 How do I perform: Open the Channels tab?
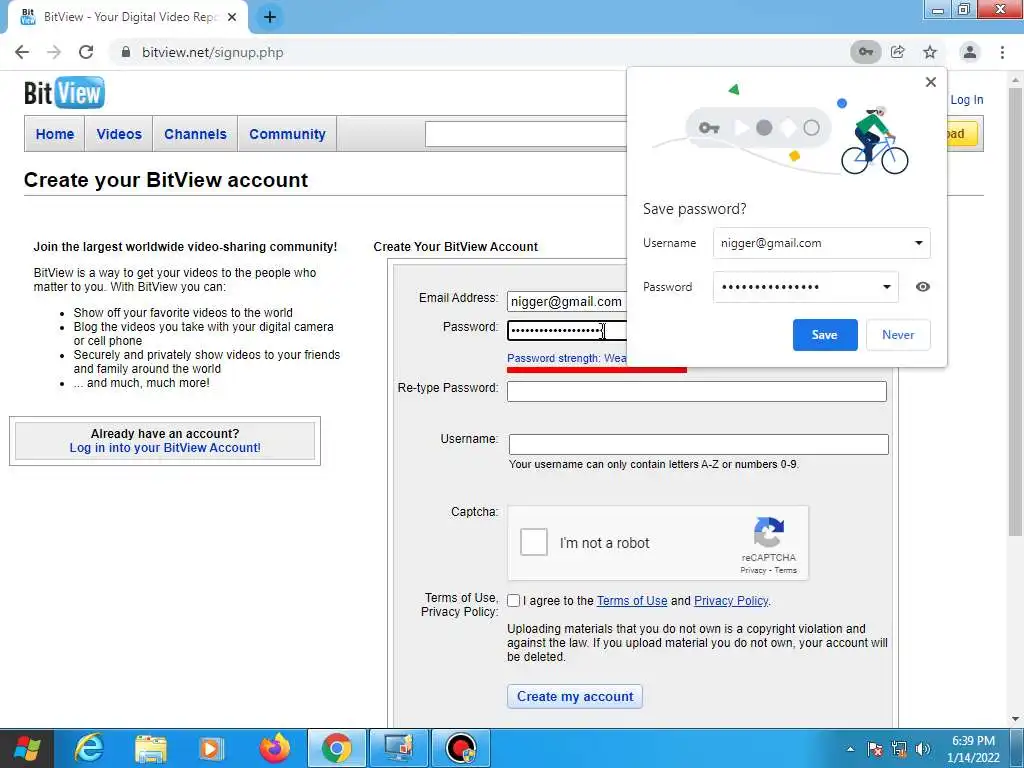click(195, 134)
